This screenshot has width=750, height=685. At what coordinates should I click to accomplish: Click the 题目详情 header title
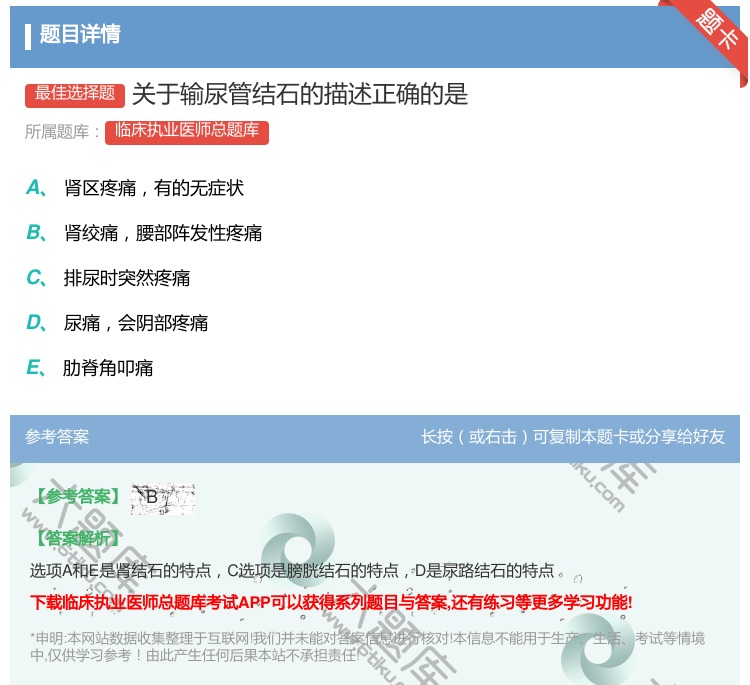[x=80, y=34]
